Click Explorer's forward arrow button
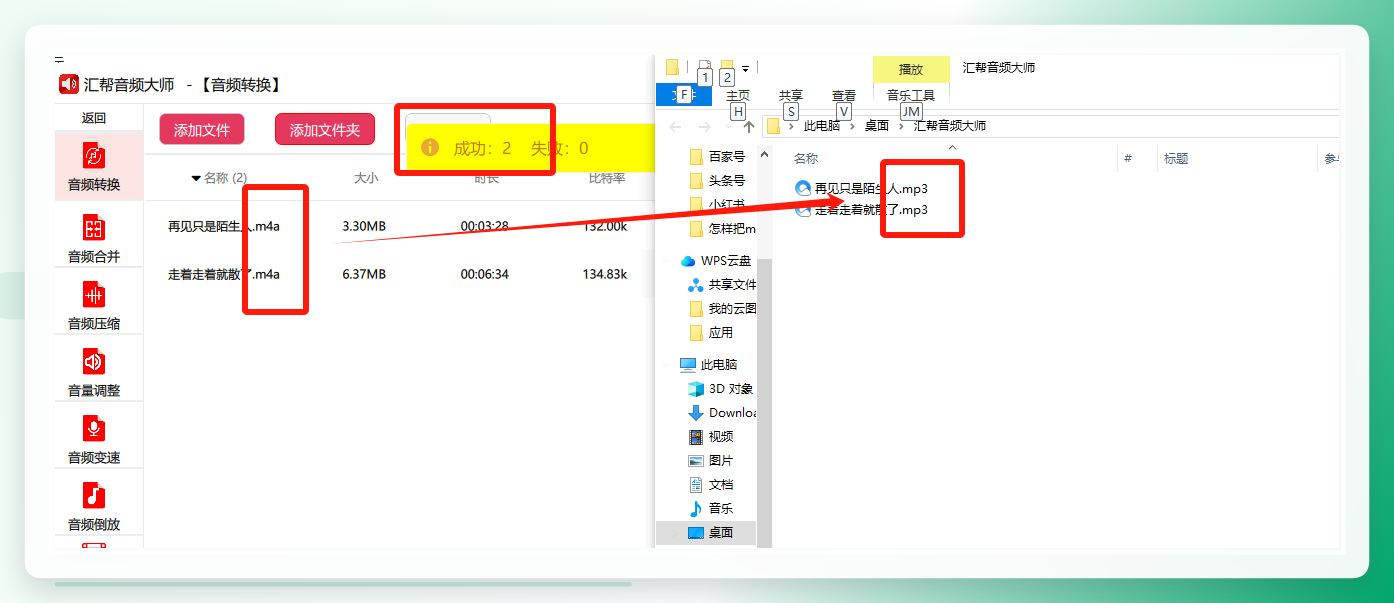Viewport: 1394px width, 603px height. coord(703,127)
